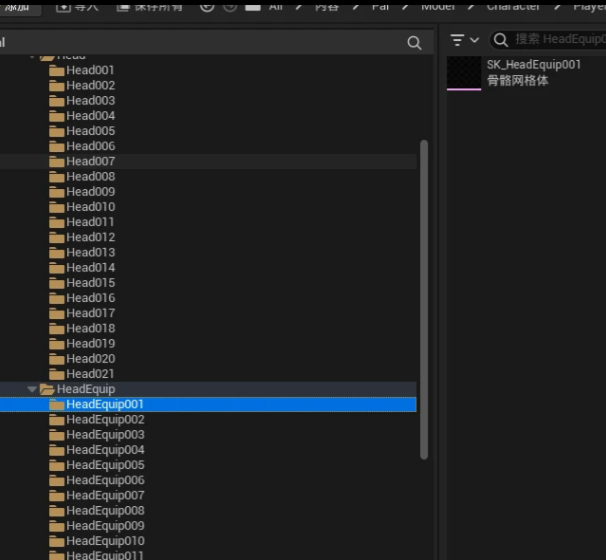Viewport: 606px width, 560px height.
Task: Navigate to the Character breadcrumb
Action: pos(513,7)
